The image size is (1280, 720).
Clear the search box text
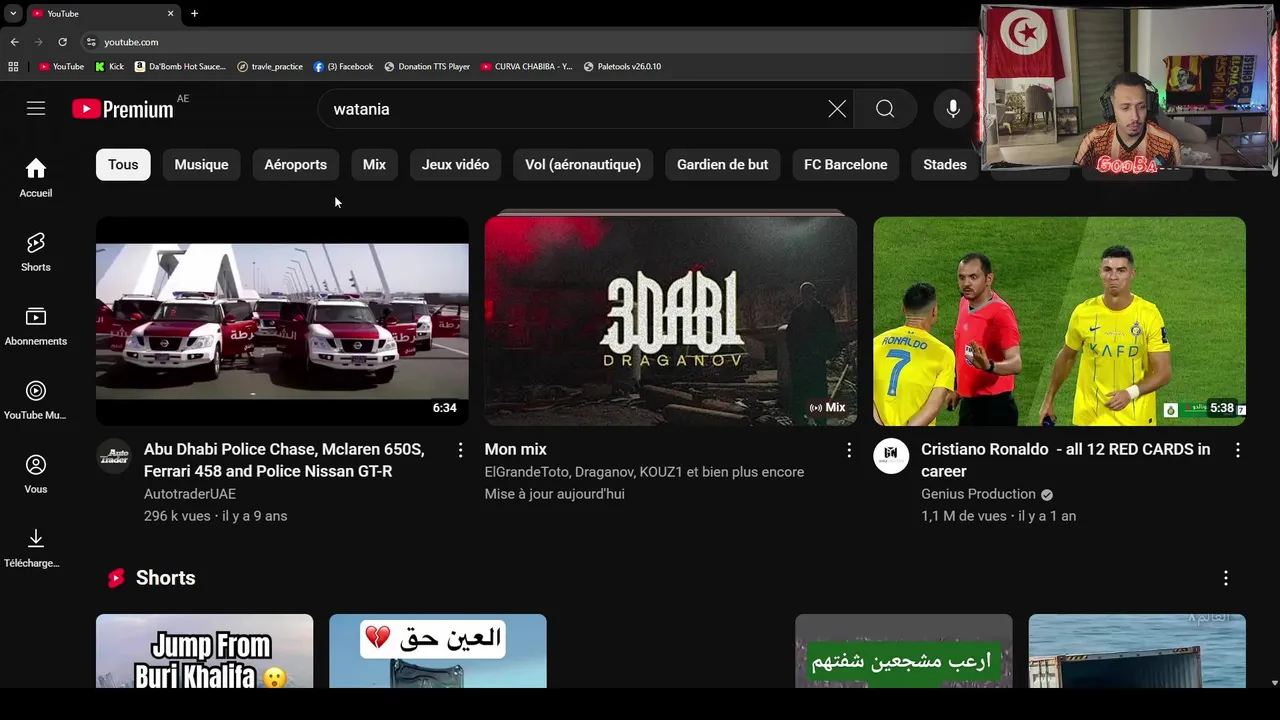point(837,109)
